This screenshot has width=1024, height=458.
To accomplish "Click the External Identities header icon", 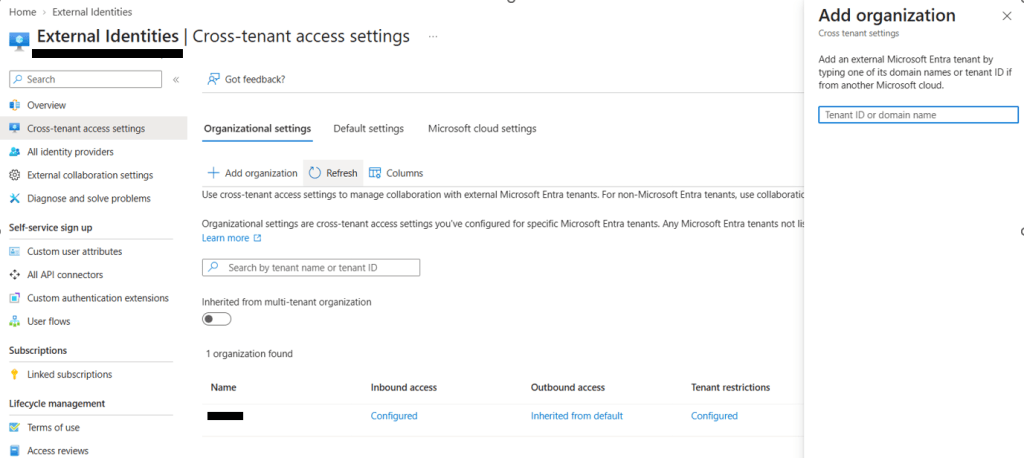I will [x=19, y=39].
